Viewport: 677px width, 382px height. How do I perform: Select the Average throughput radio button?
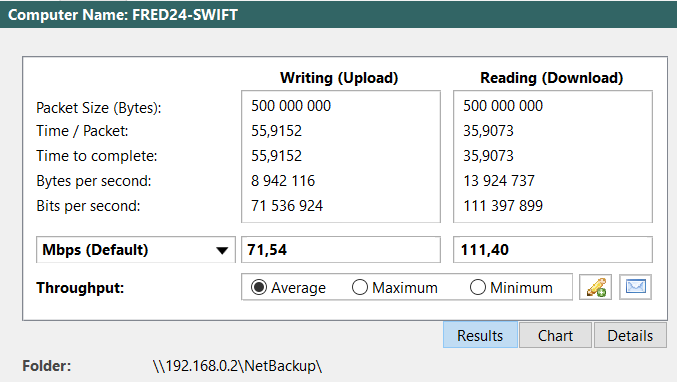coord(259,287)
